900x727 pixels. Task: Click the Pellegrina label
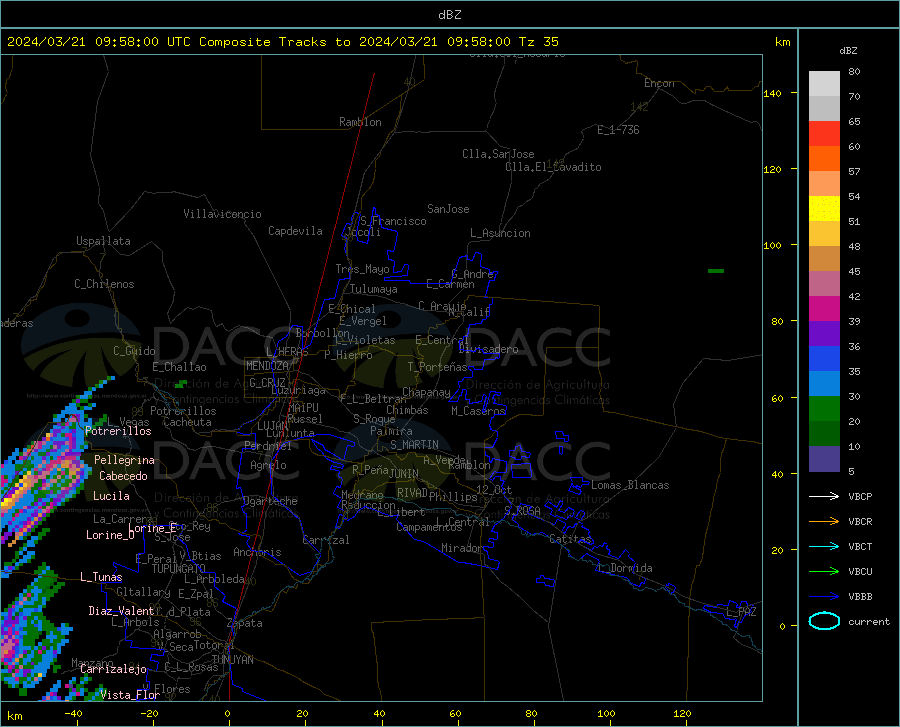coord(125,460)
